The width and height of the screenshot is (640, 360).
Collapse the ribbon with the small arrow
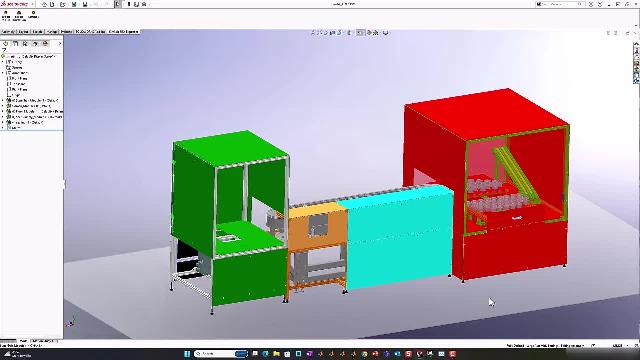(x=636, y=26)
